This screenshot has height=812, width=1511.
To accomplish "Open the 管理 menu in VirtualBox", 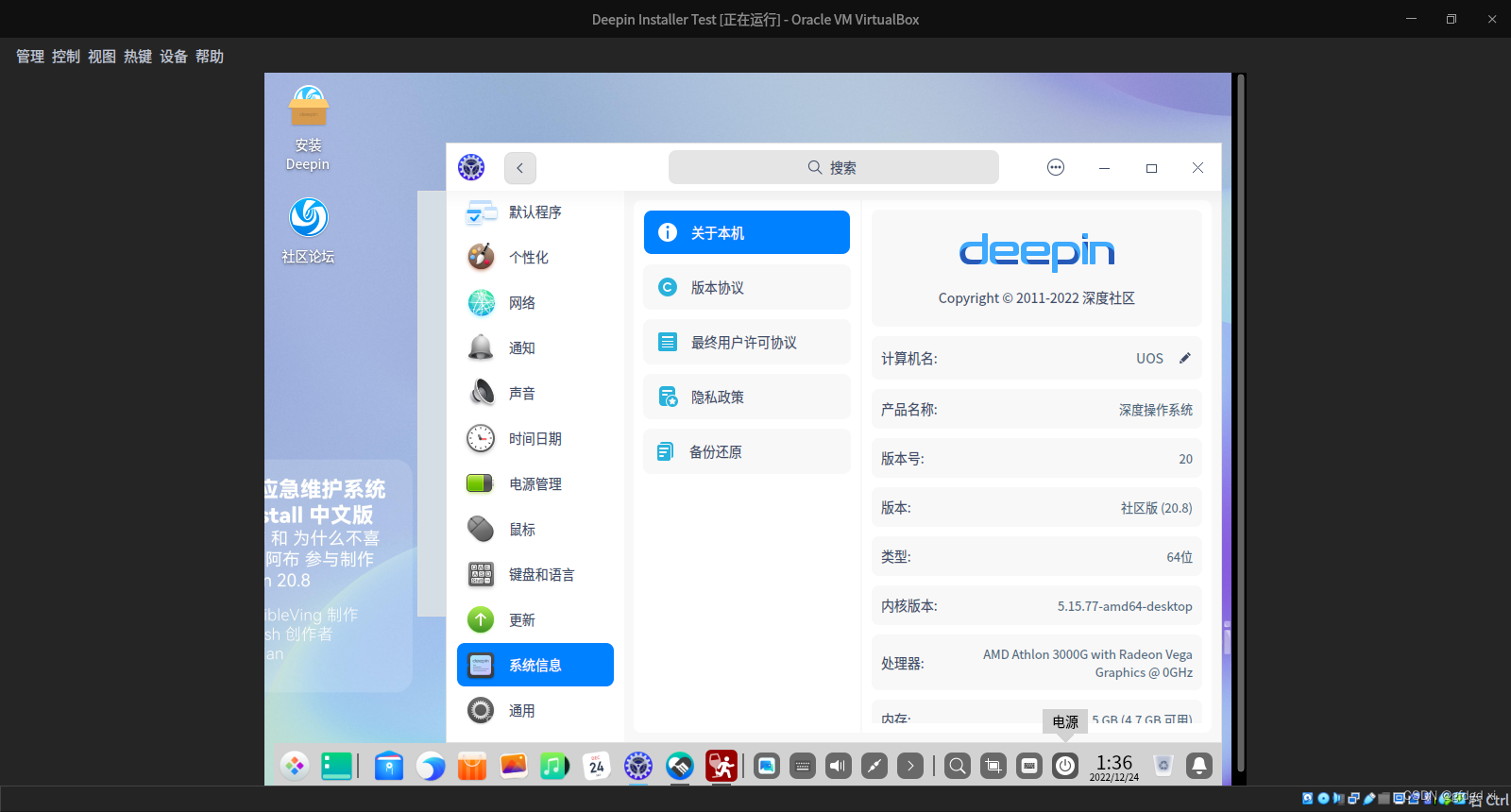I will [30, 57].
